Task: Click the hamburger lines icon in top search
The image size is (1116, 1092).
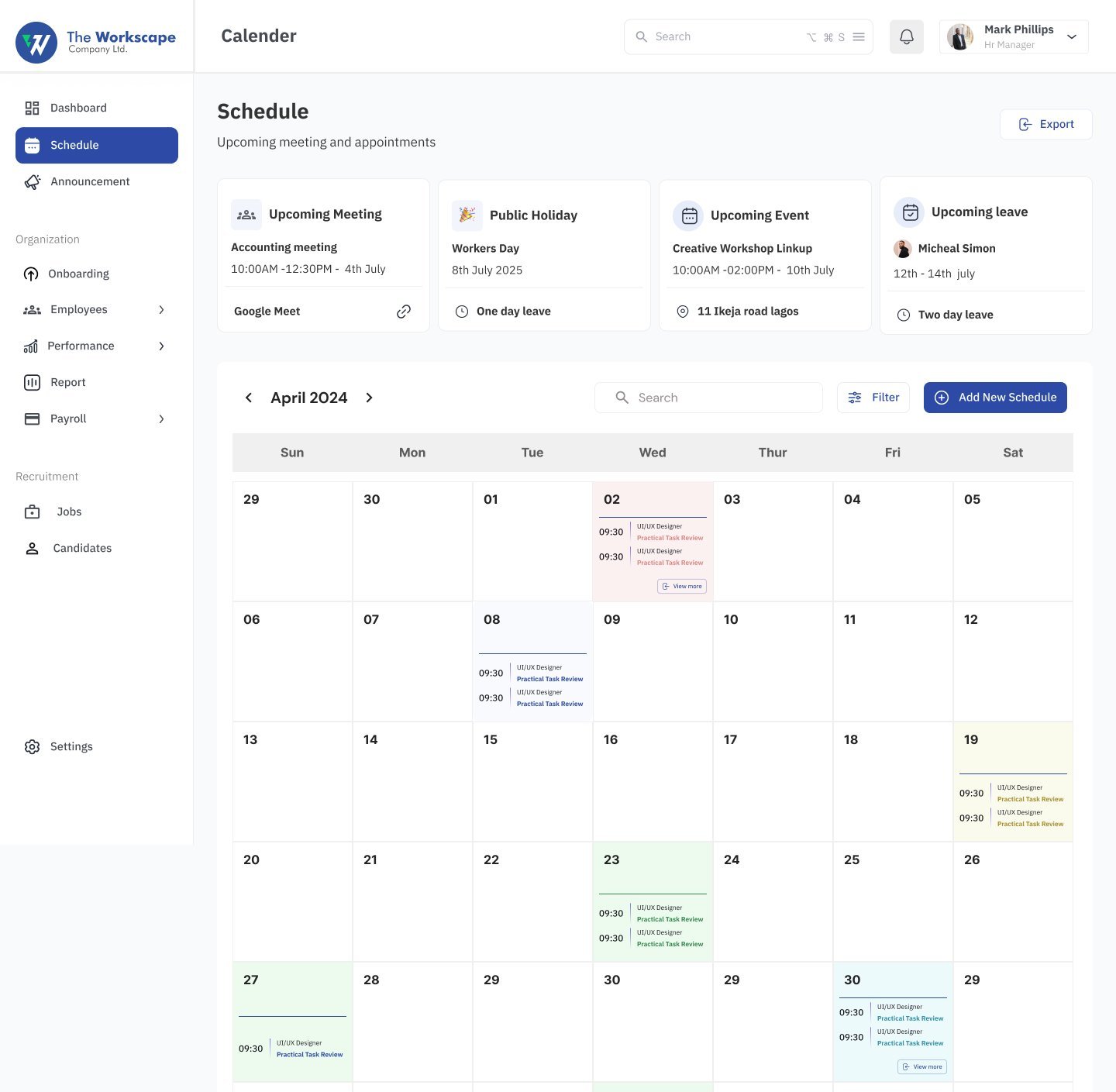Action: (x=859, y=36)
